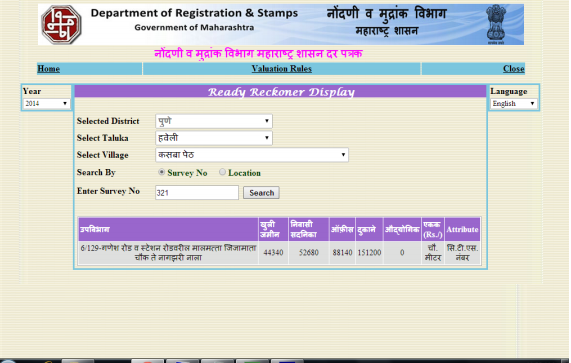Click the दुकाने column header

click(369, 229)
